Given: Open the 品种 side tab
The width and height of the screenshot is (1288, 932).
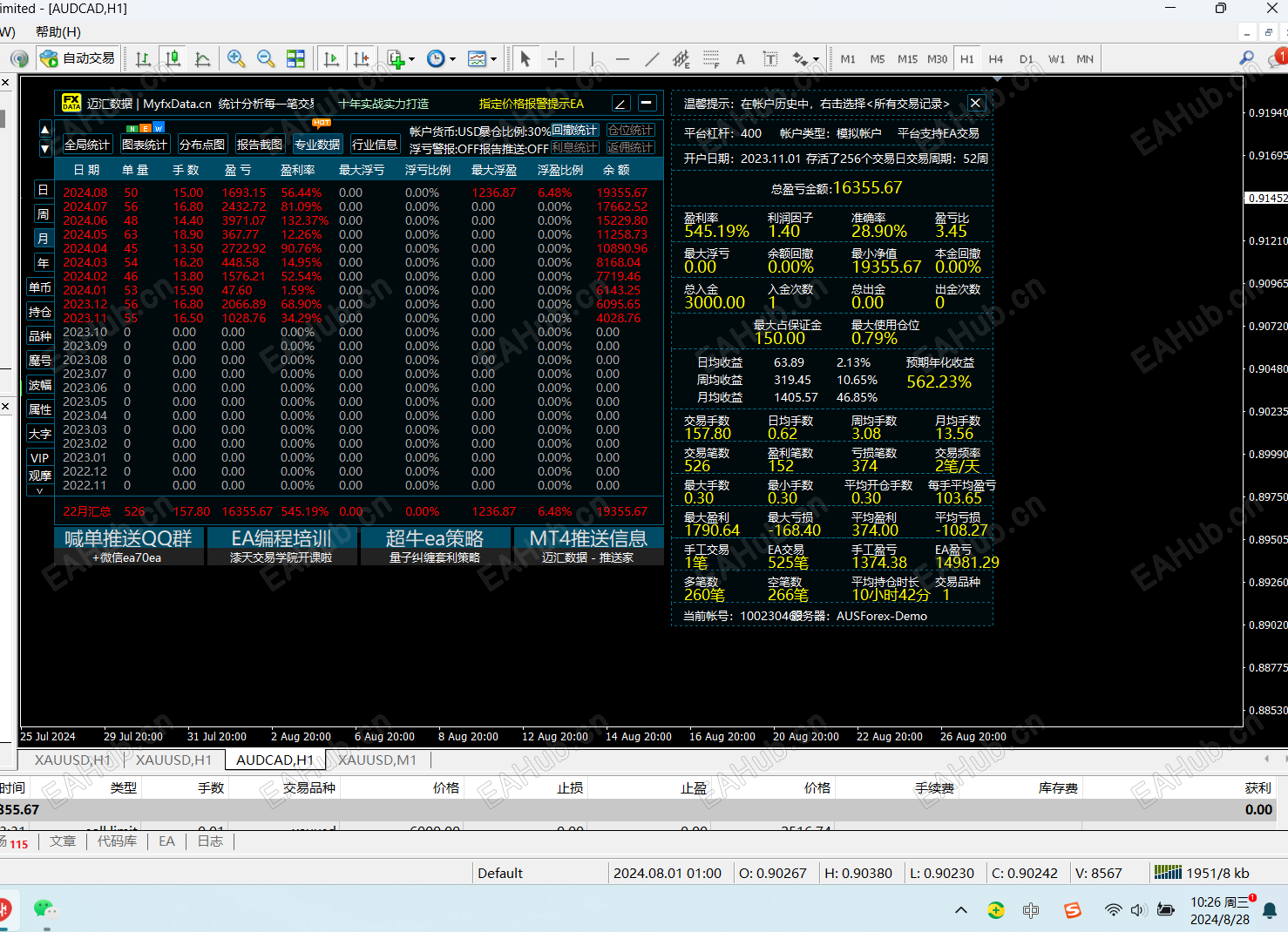Looking at the screenshot, I should click(40, 336).
